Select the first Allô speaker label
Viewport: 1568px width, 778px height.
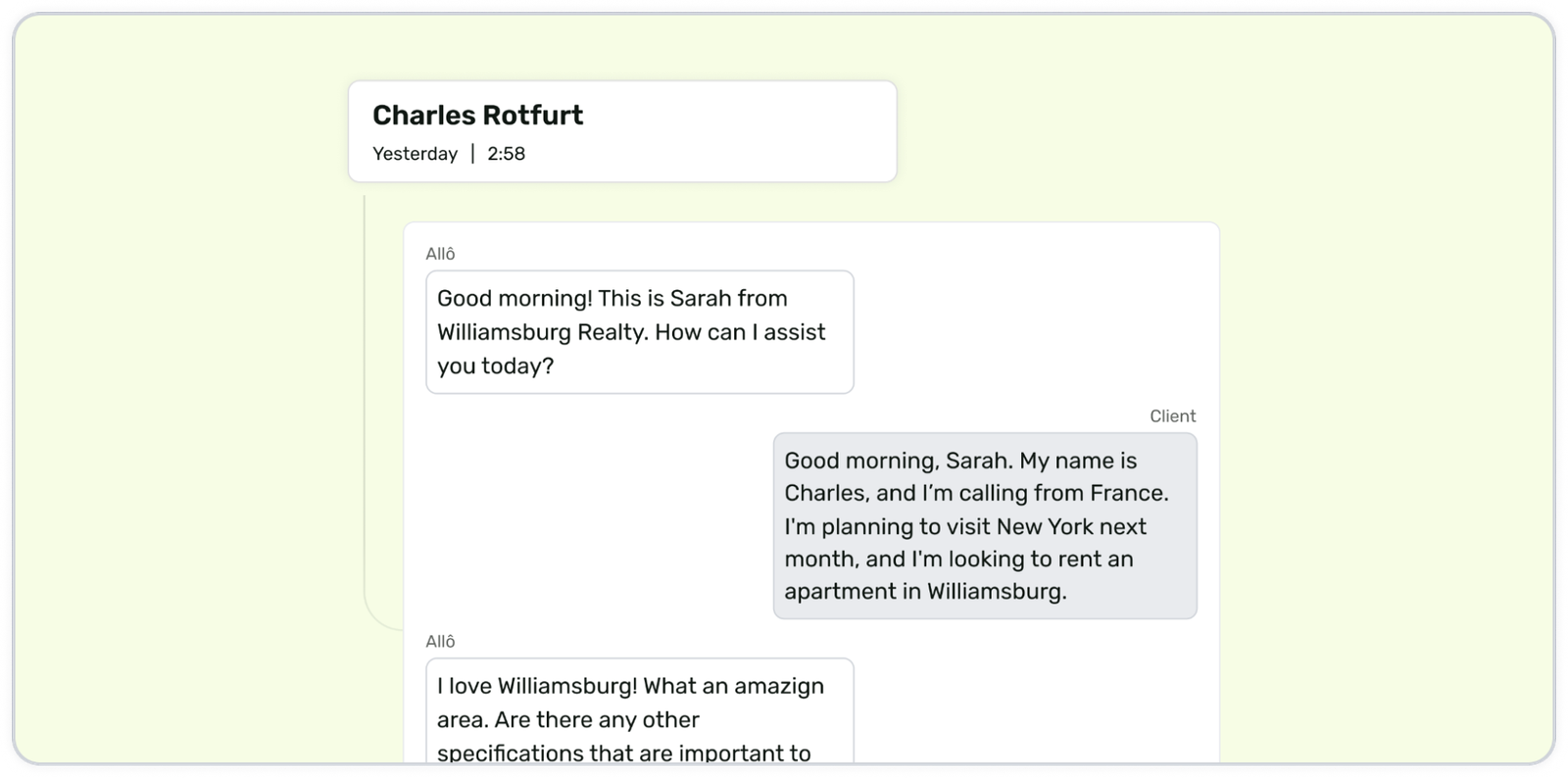coord(440,254)
